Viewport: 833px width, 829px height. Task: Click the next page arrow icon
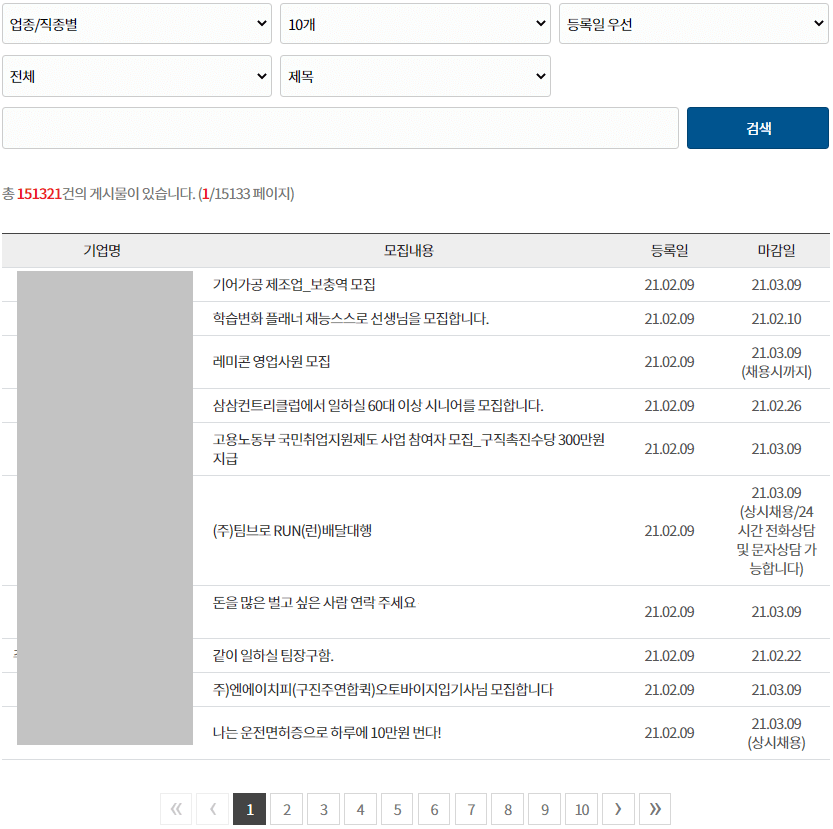click(618, 808)
